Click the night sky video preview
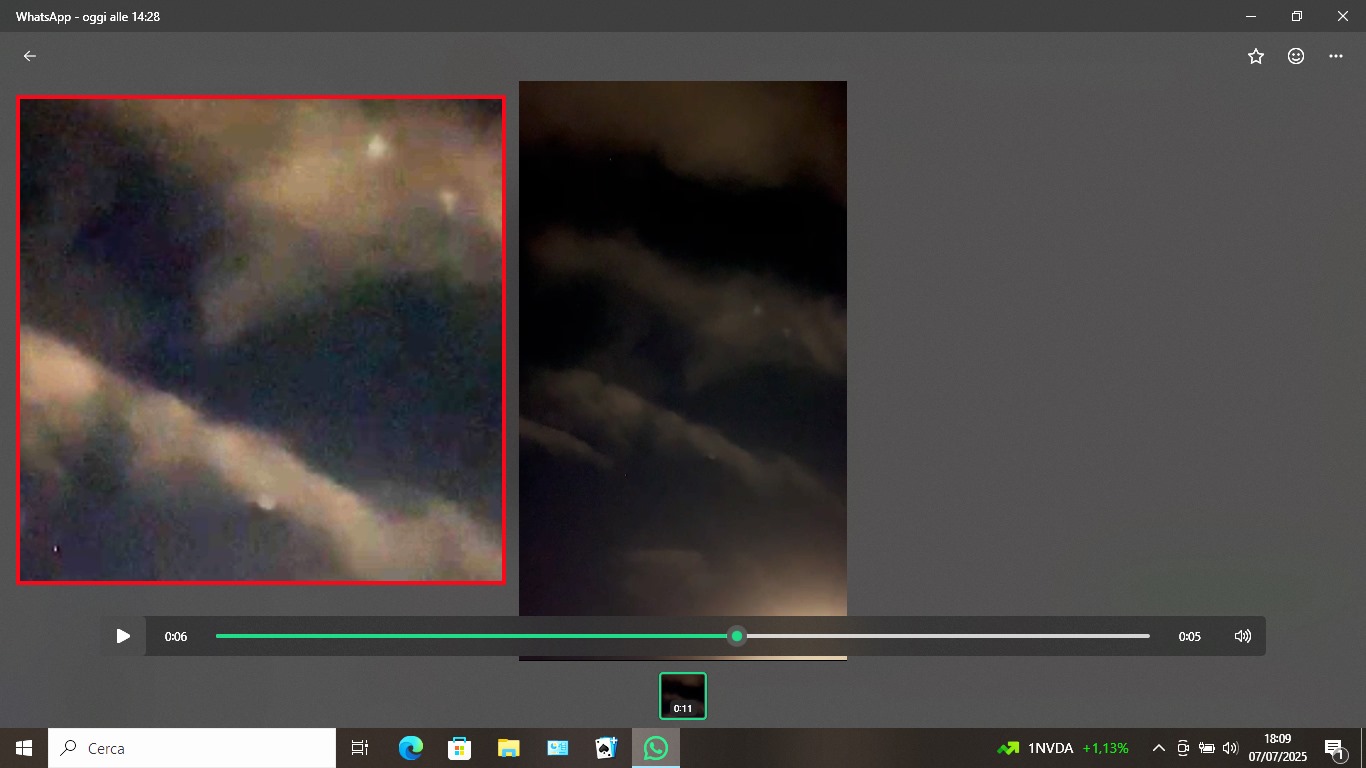 point(683,370)
